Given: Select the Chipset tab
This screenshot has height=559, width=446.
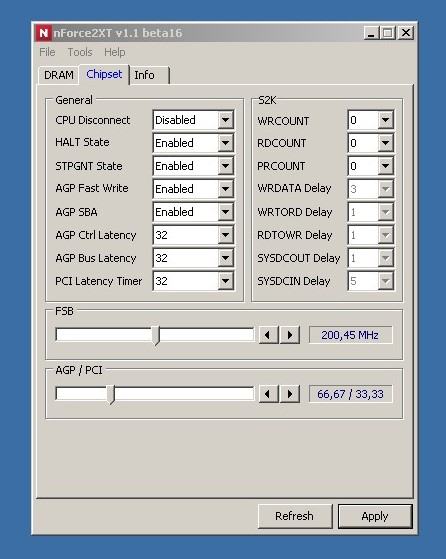Looking at the screenshot, I should [x=104, y=74].
